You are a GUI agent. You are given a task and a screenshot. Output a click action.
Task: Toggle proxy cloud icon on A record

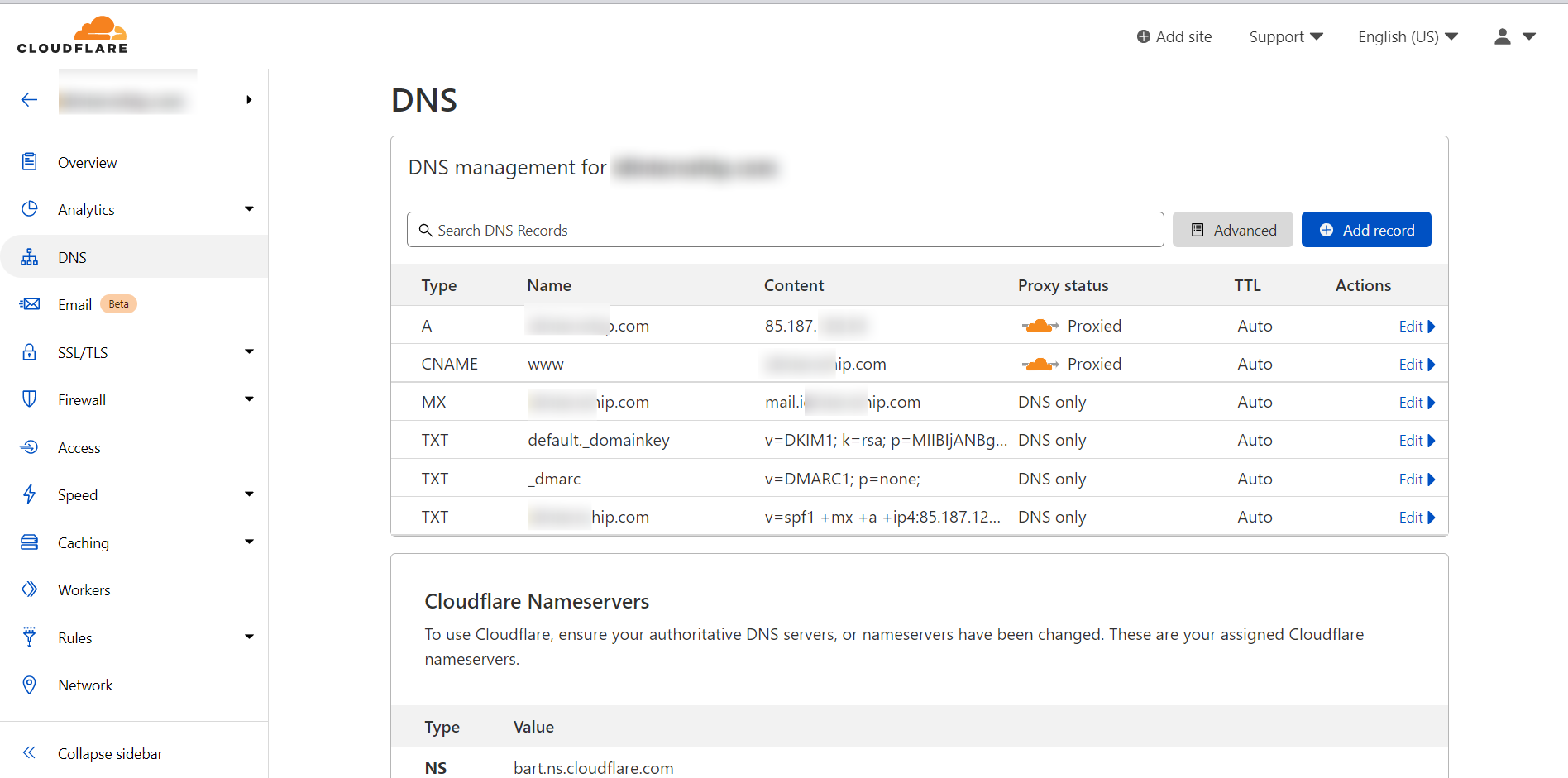pos(1040,326)
